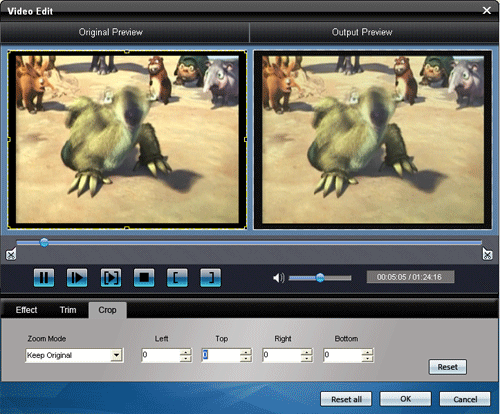Increase the Bottom crop value
Screen dimensions: 500x414
pos(368,352)
